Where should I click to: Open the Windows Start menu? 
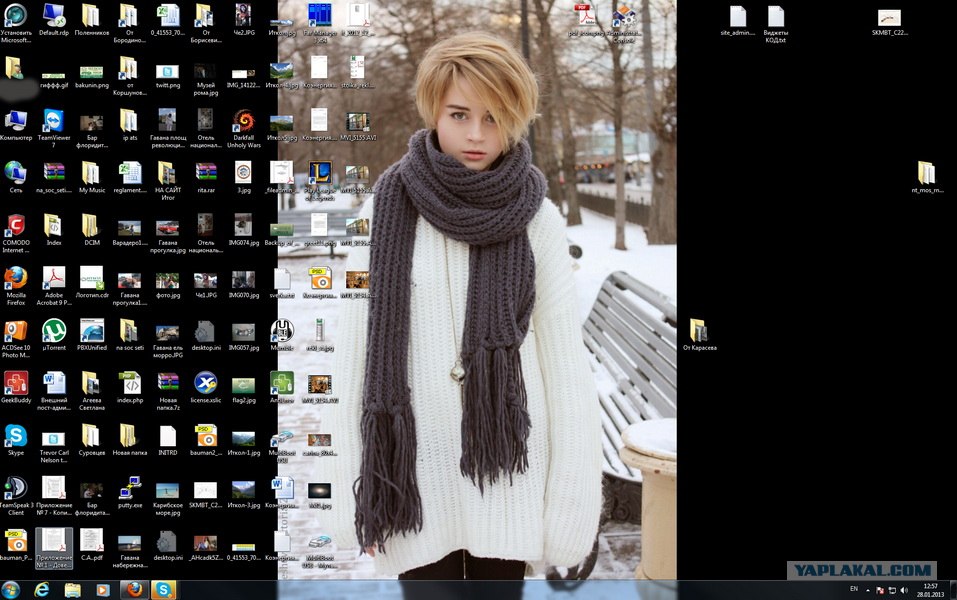(x=12, y=590)
